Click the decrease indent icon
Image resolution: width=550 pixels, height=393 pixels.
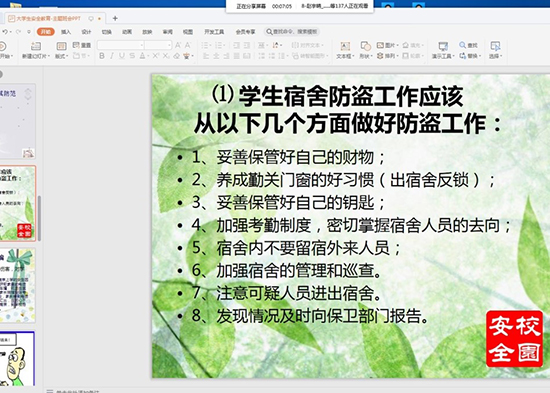237,45
